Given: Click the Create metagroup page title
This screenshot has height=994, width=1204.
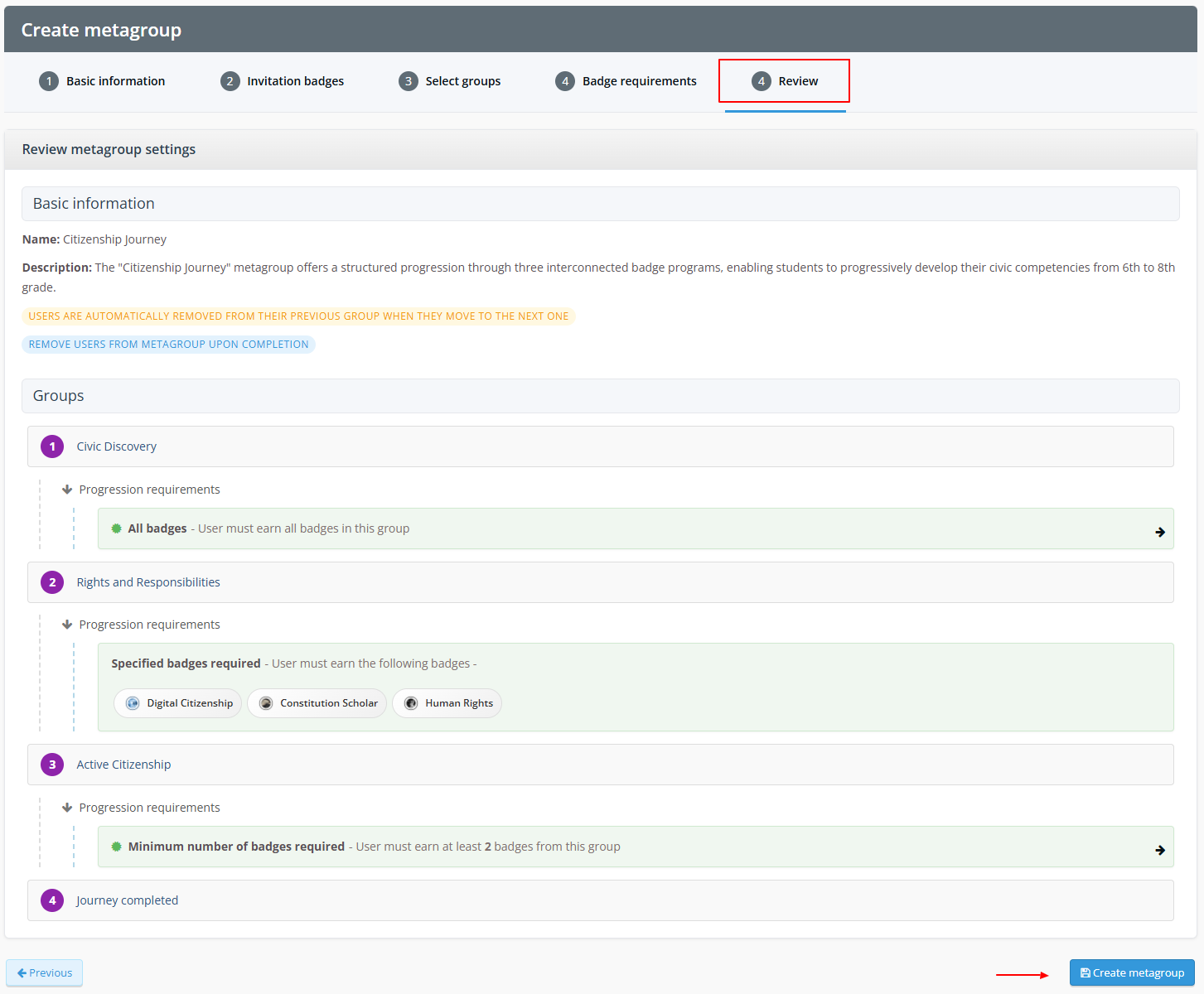Looking at the screenshot, I should [101, 30].
